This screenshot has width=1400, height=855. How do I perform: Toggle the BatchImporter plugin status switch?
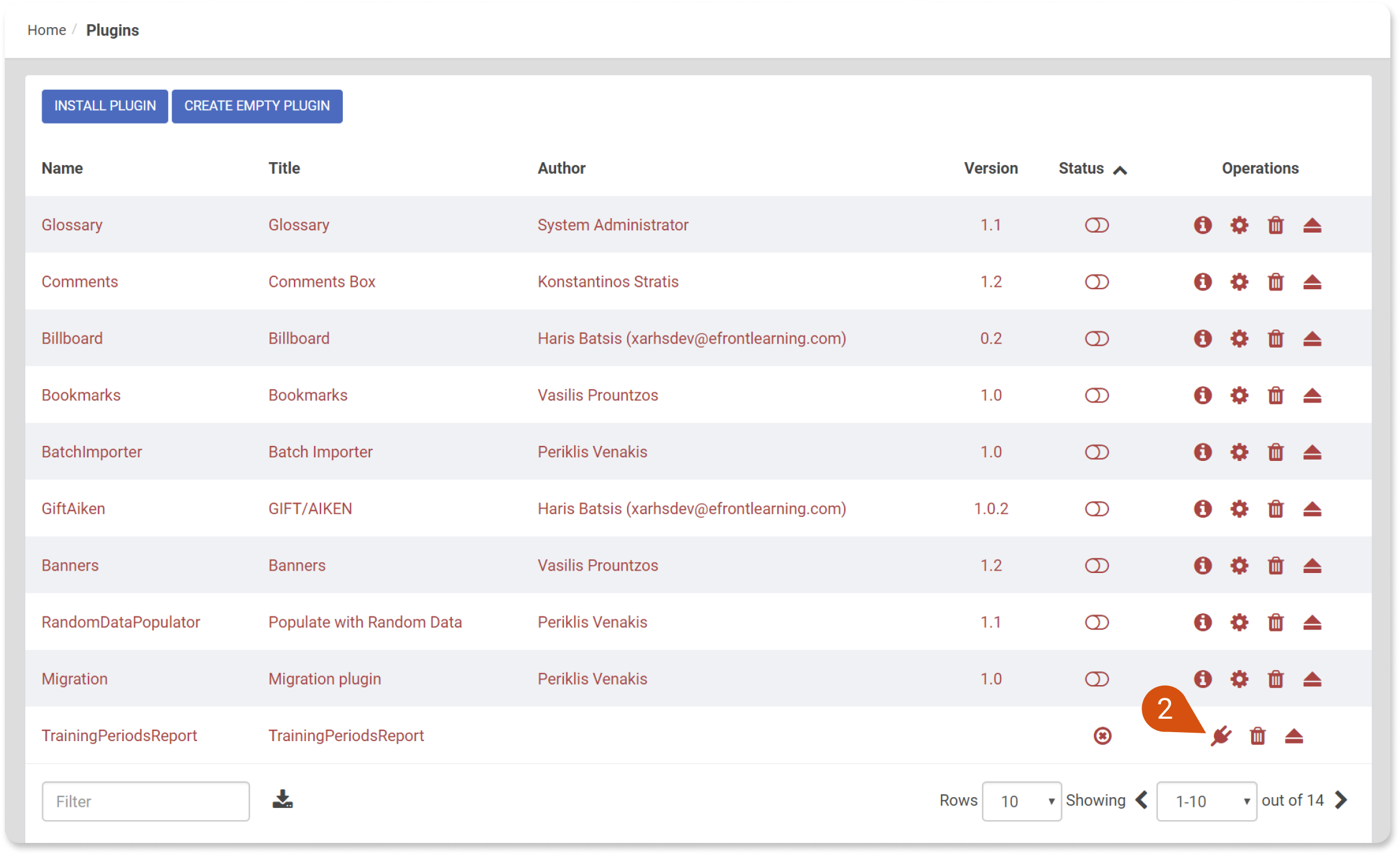pos(1097,452)
